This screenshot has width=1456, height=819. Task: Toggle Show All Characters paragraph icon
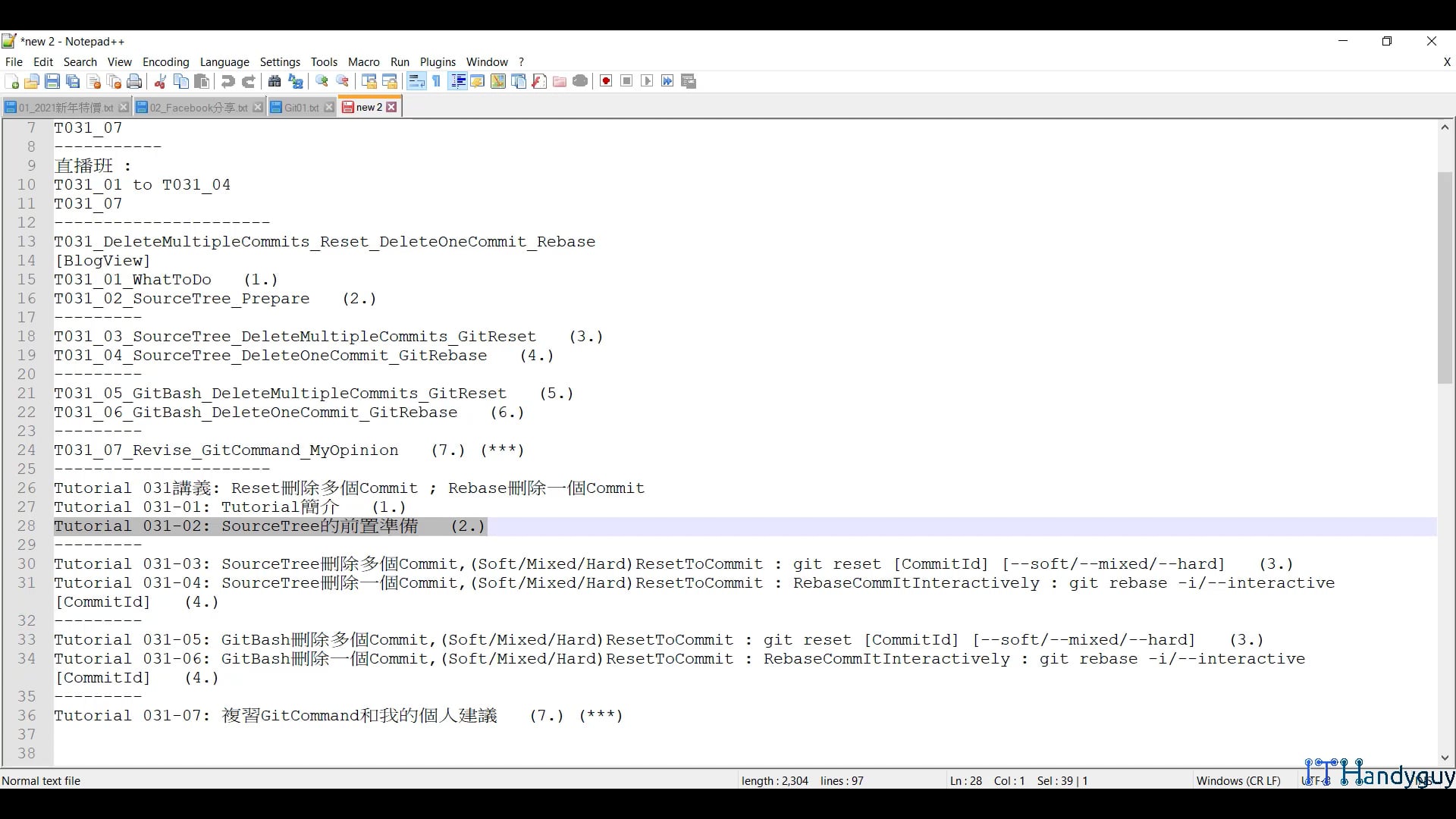tap(436, 81)
